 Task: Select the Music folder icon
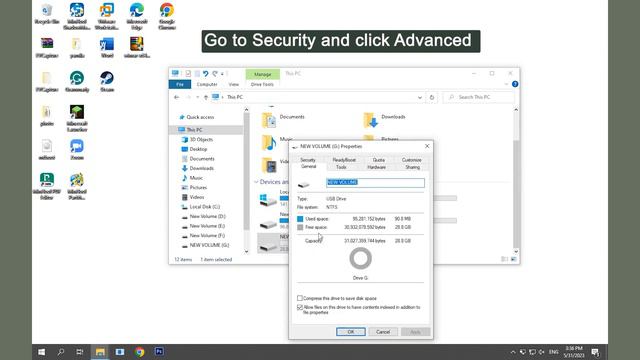pyautogui.click(x=269, y=142)
